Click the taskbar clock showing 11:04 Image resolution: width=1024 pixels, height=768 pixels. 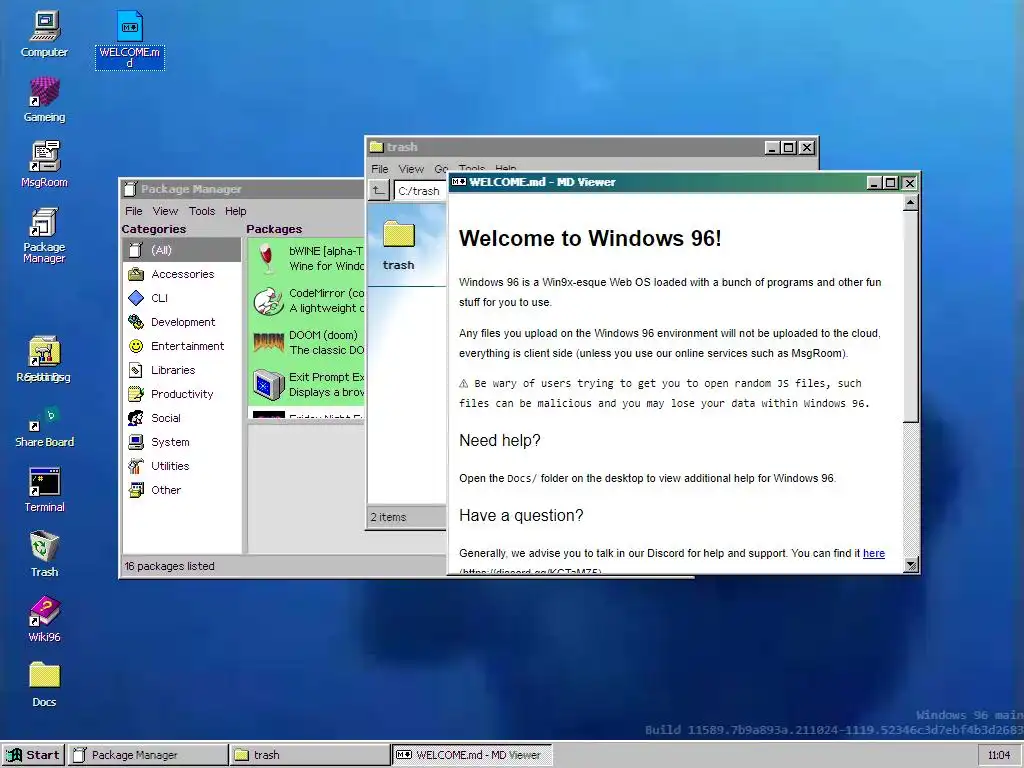tap(999, 755)
